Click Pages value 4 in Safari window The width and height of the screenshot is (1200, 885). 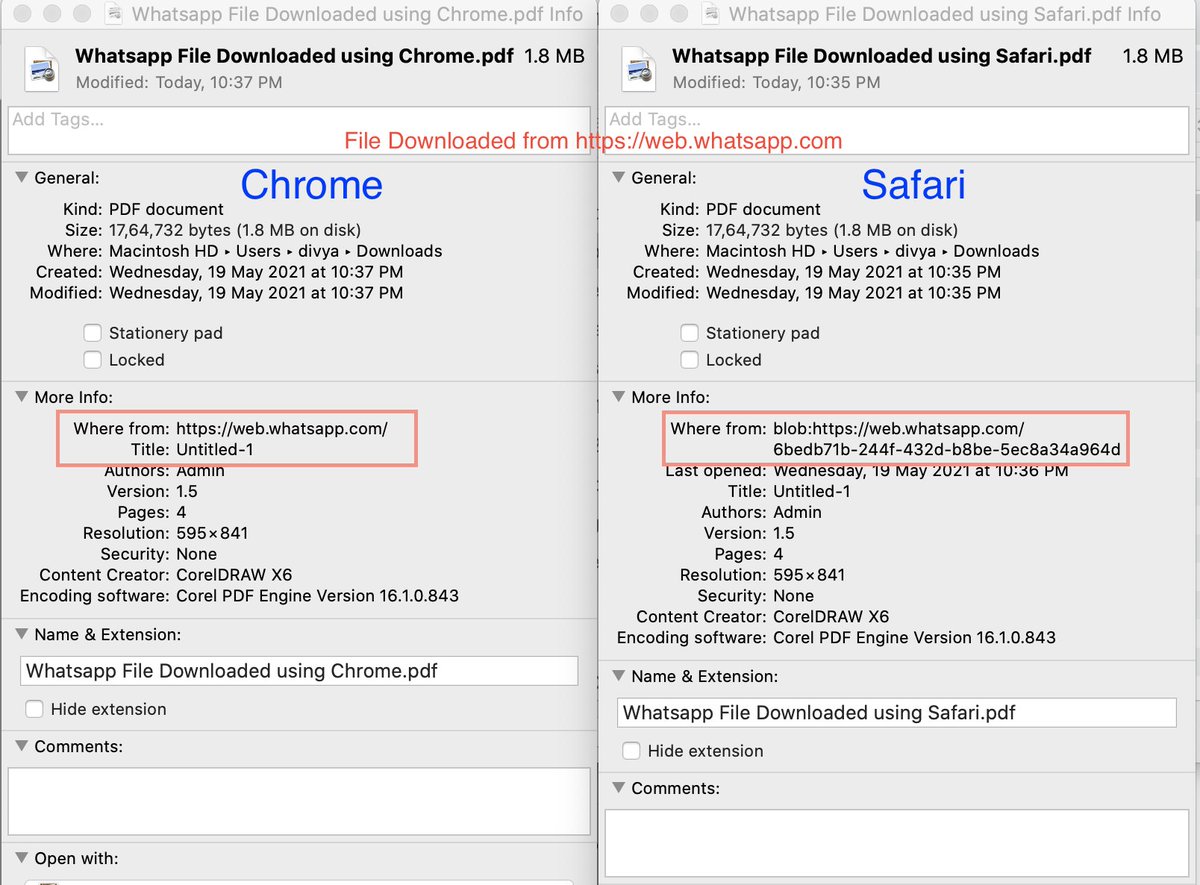779,554
